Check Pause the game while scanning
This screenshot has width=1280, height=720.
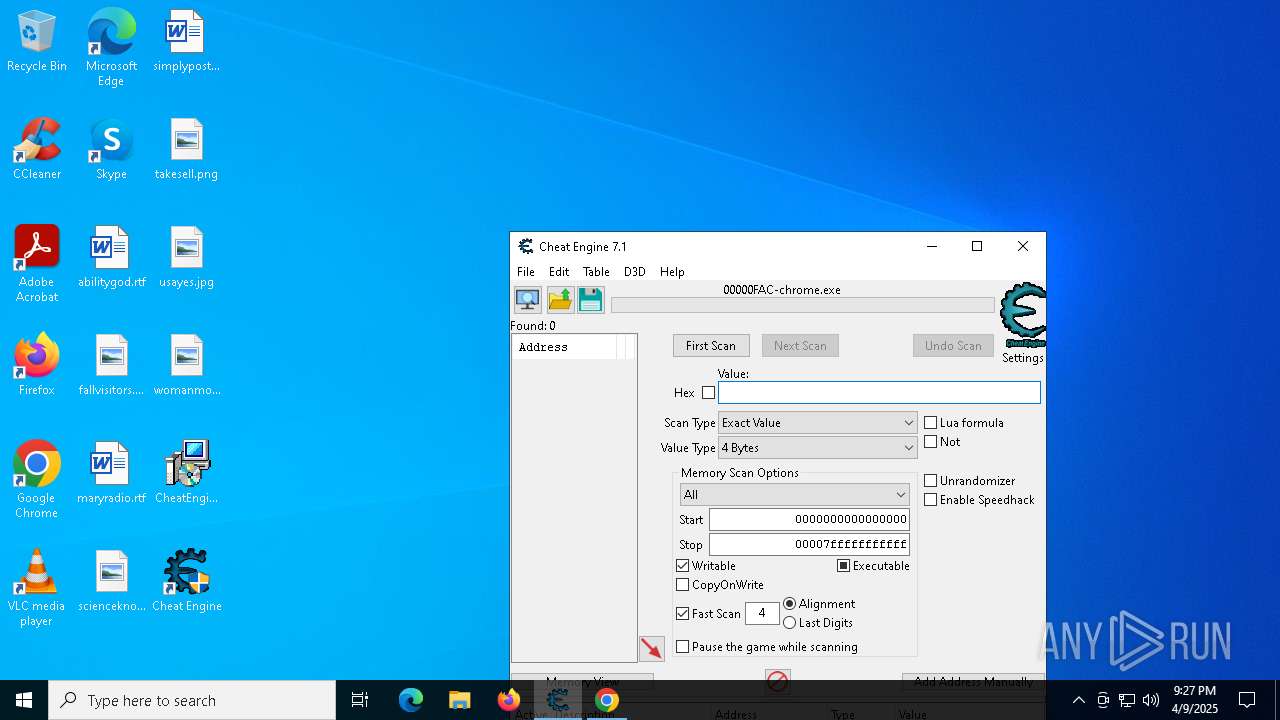tap(683, 647)
